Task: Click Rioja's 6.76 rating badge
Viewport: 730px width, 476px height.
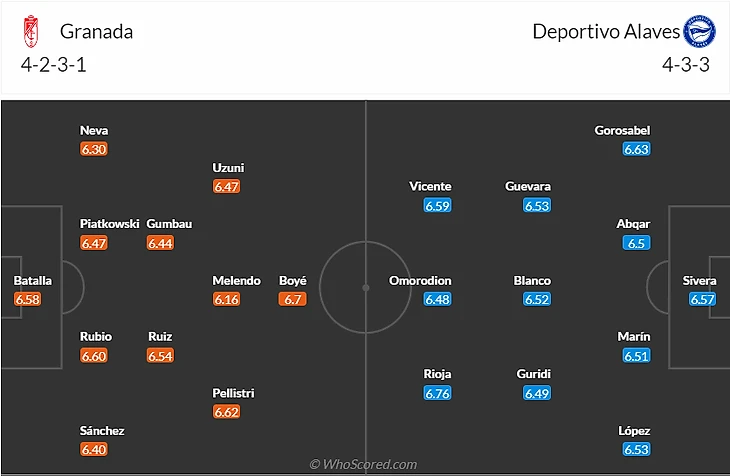Action: click(x=437, y=393)
